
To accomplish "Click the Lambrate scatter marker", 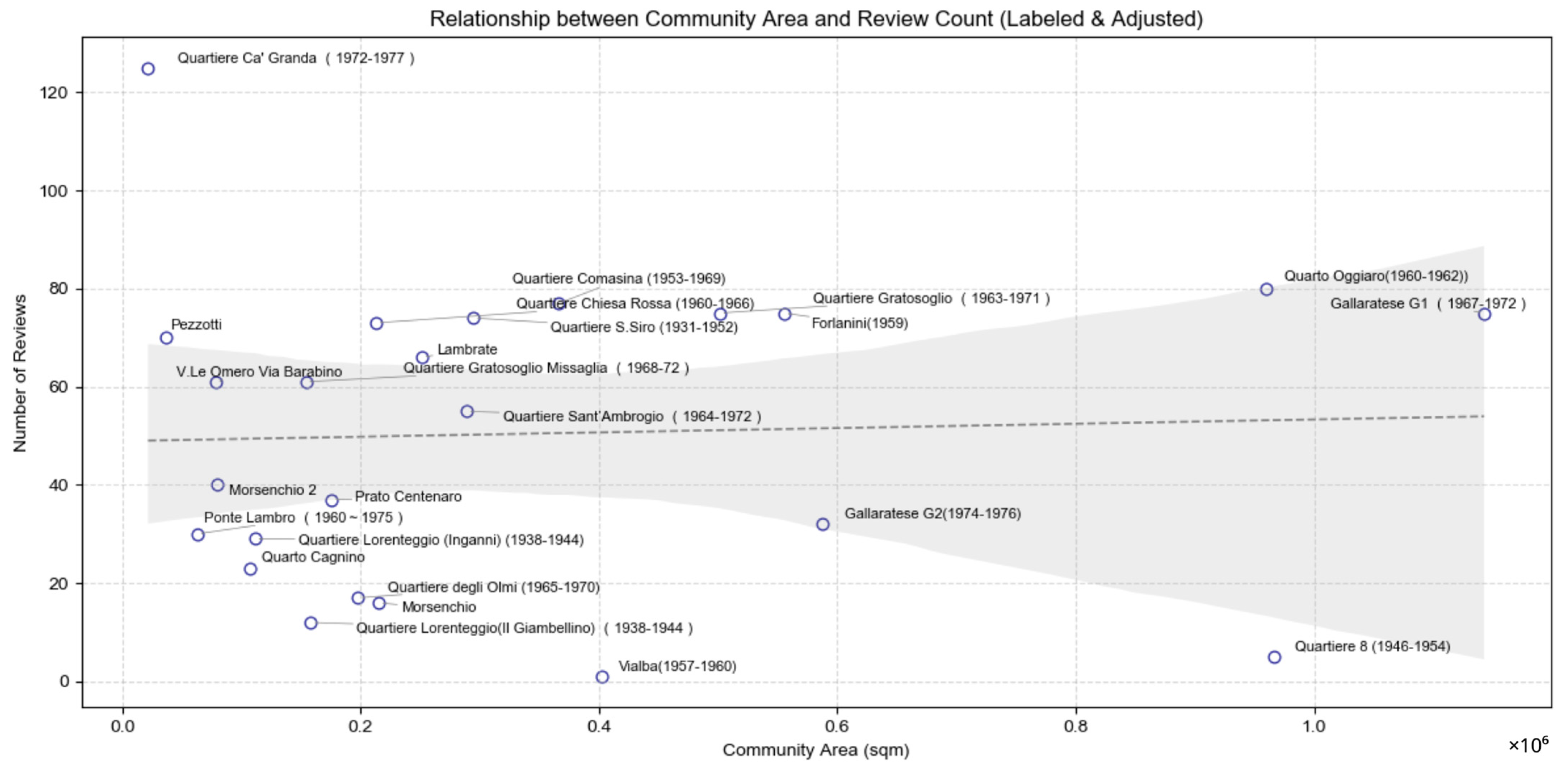I will [422, 357].
